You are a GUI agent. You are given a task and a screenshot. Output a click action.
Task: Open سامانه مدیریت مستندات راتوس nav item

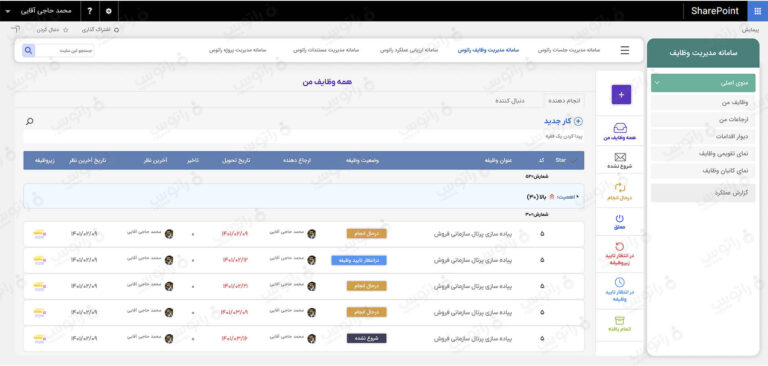pos(326,50)
